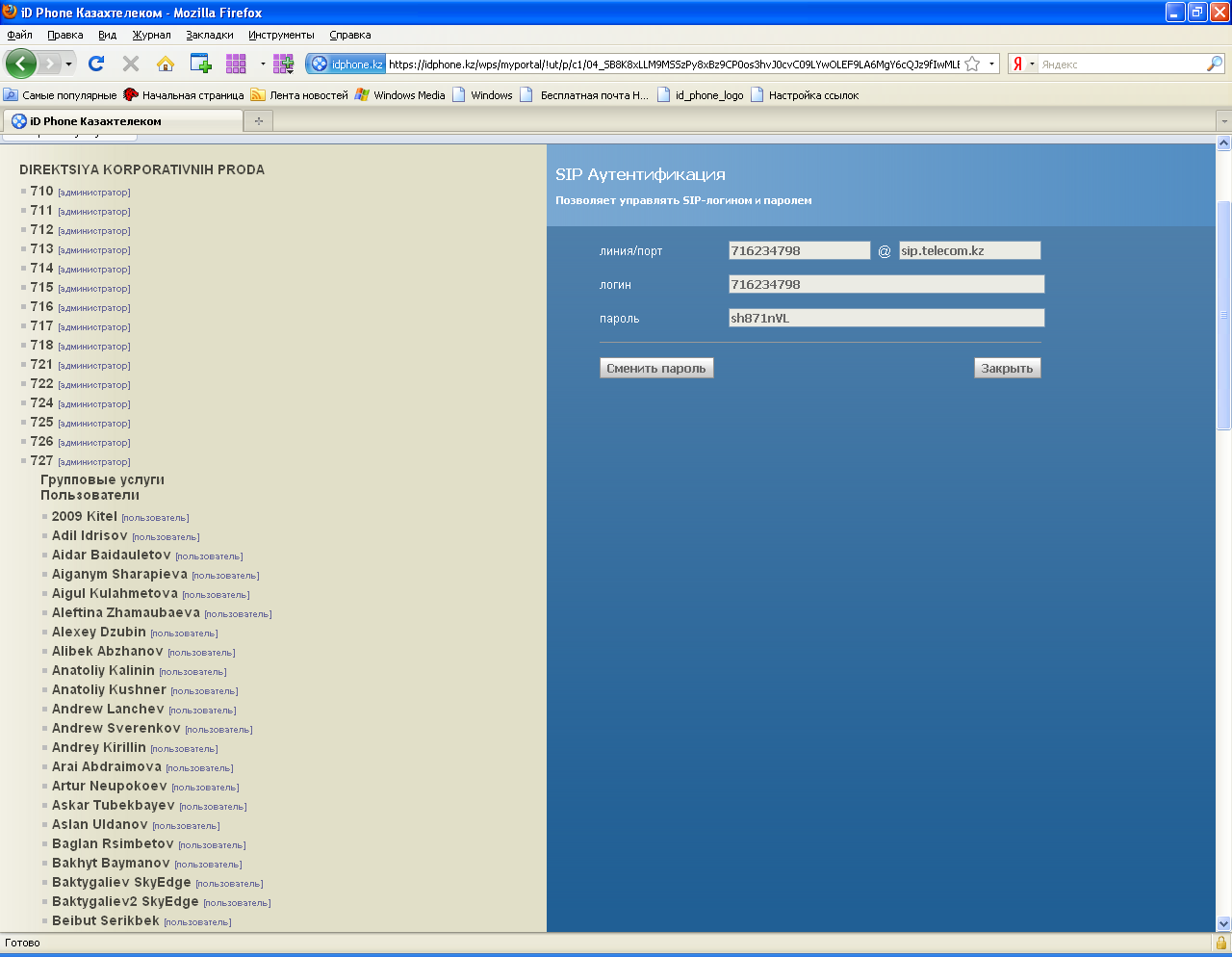Click the new tab toolbar icon with green plus

pyautogui.click(x=200, y=64)
